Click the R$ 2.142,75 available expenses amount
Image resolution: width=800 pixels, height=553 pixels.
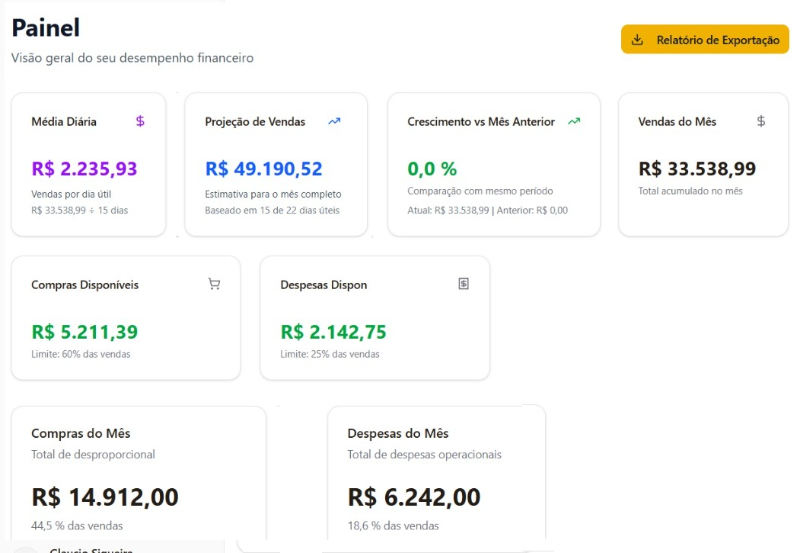tap(333, 332)
